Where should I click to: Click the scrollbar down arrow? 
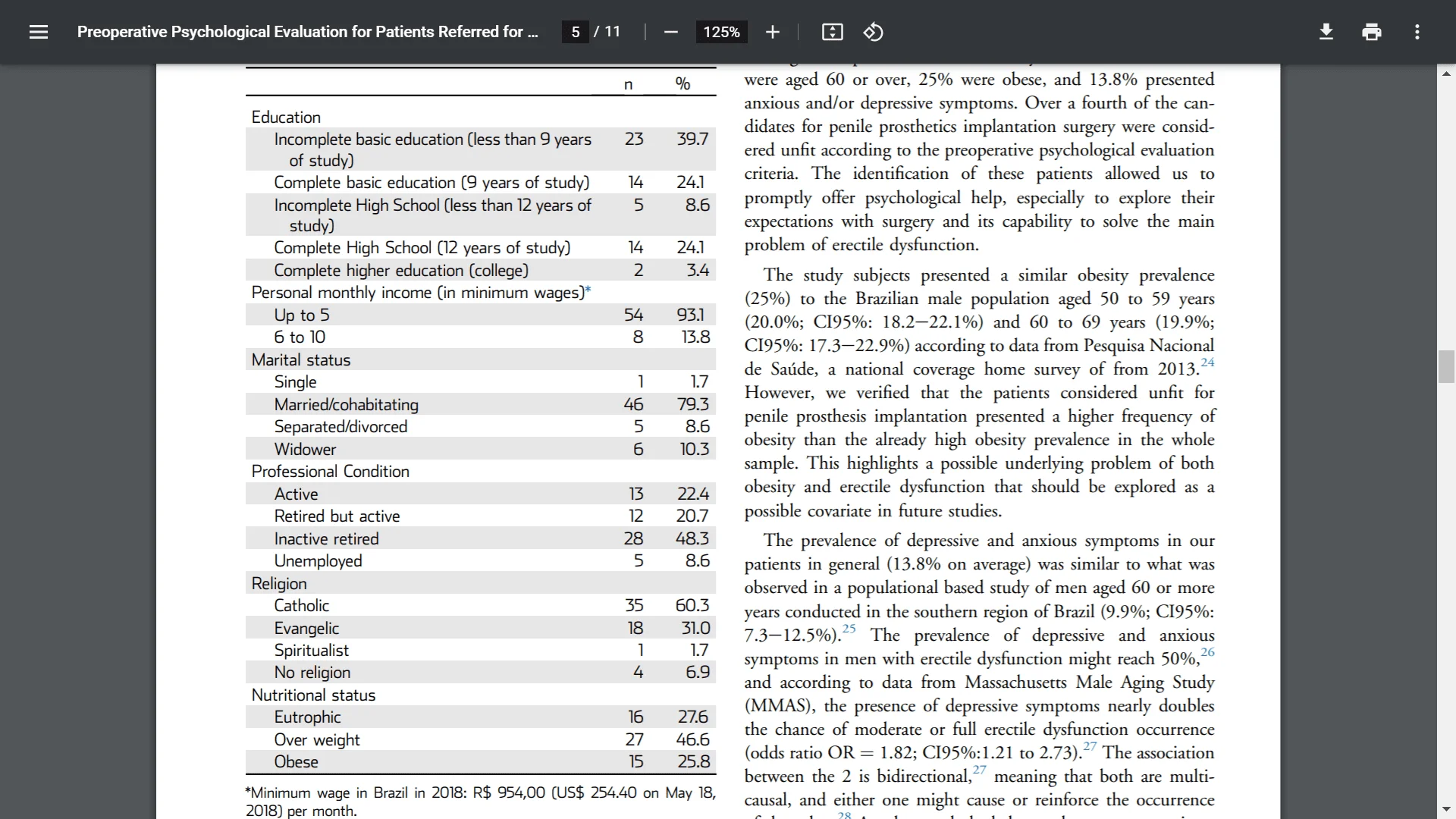(x=1446, y=810)
